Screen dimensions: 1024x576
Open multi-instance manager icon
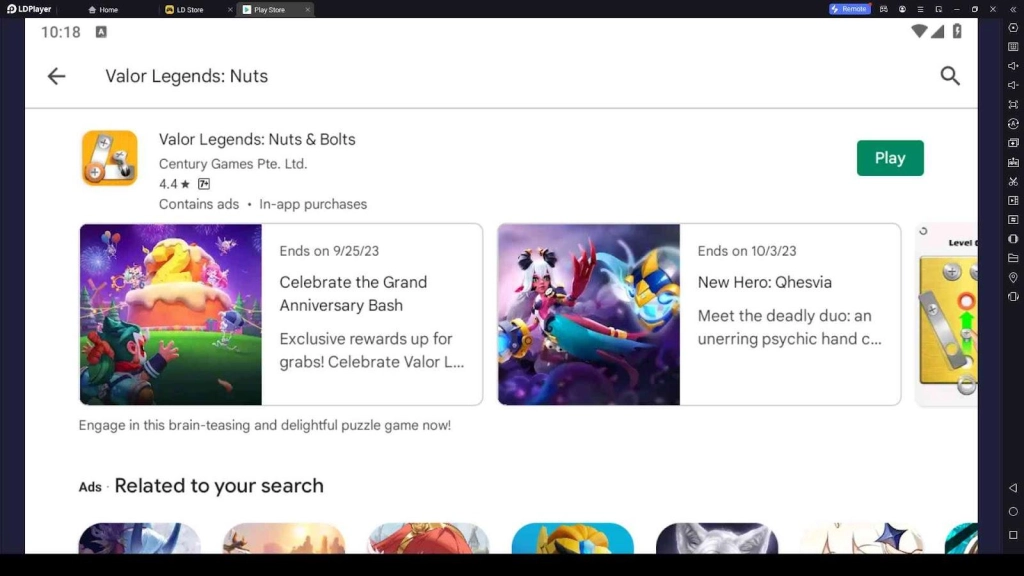tap(1013, 143)
